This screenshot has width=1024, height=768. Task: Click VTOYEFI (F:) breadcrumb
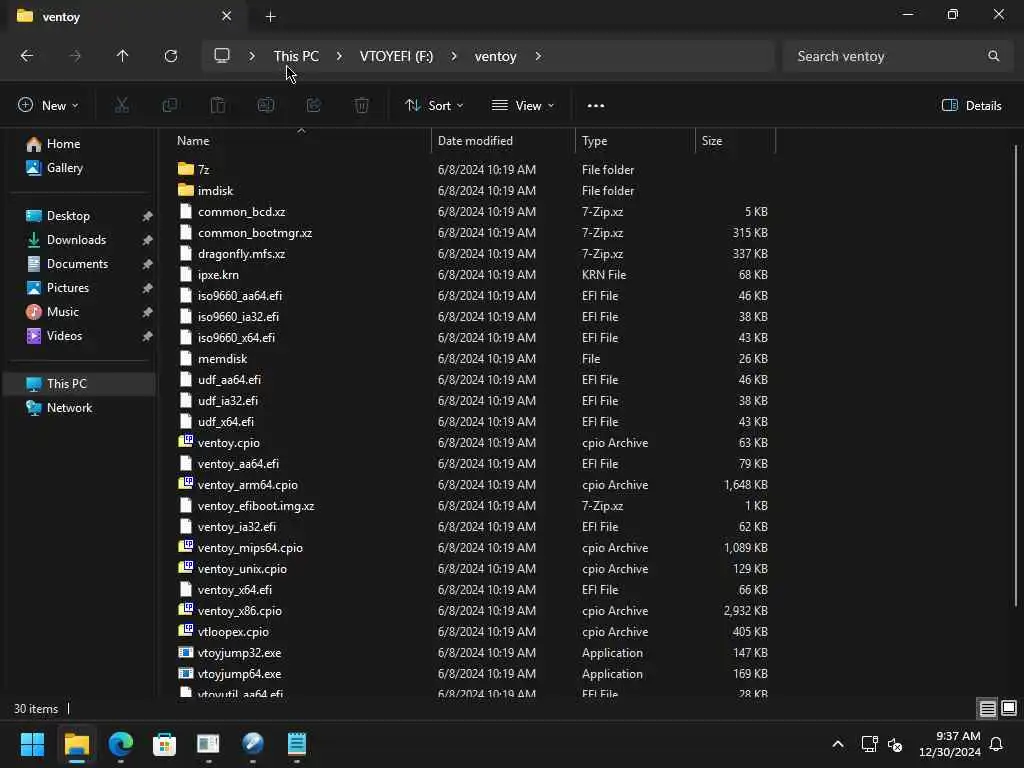(396, 56)
